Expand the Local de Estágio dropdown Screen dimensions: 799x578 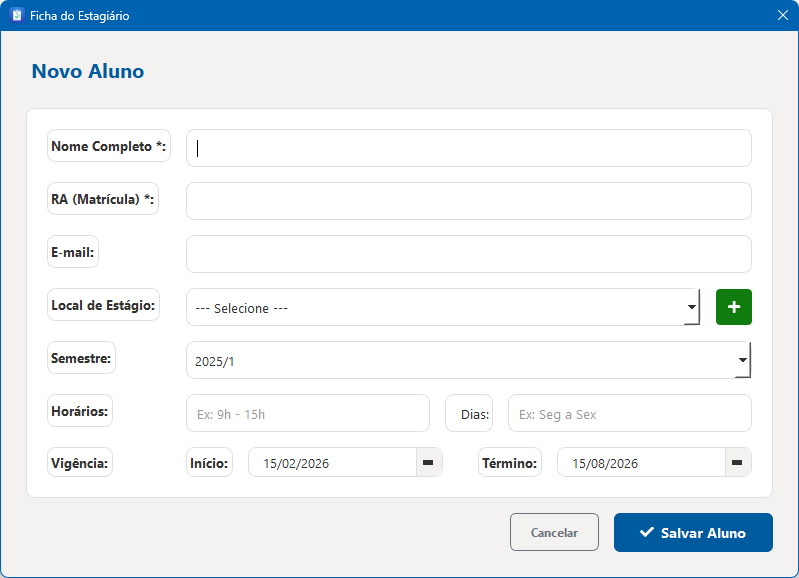pyautogui.click(x=691, y=307)
